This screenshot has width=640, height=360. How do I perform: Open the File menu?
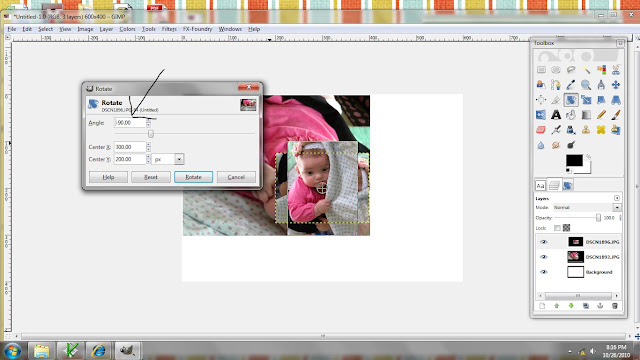(12, 29)
